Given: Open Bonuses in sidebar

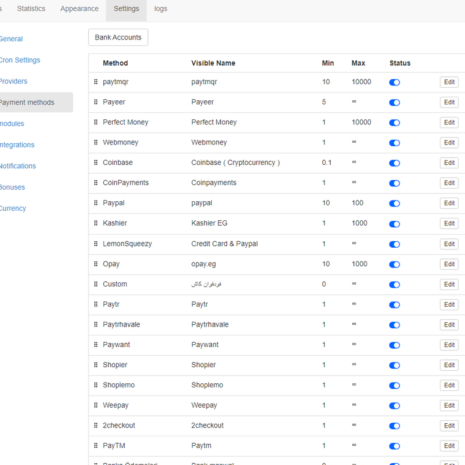Looking at the screenshot, I should (12, 187).
